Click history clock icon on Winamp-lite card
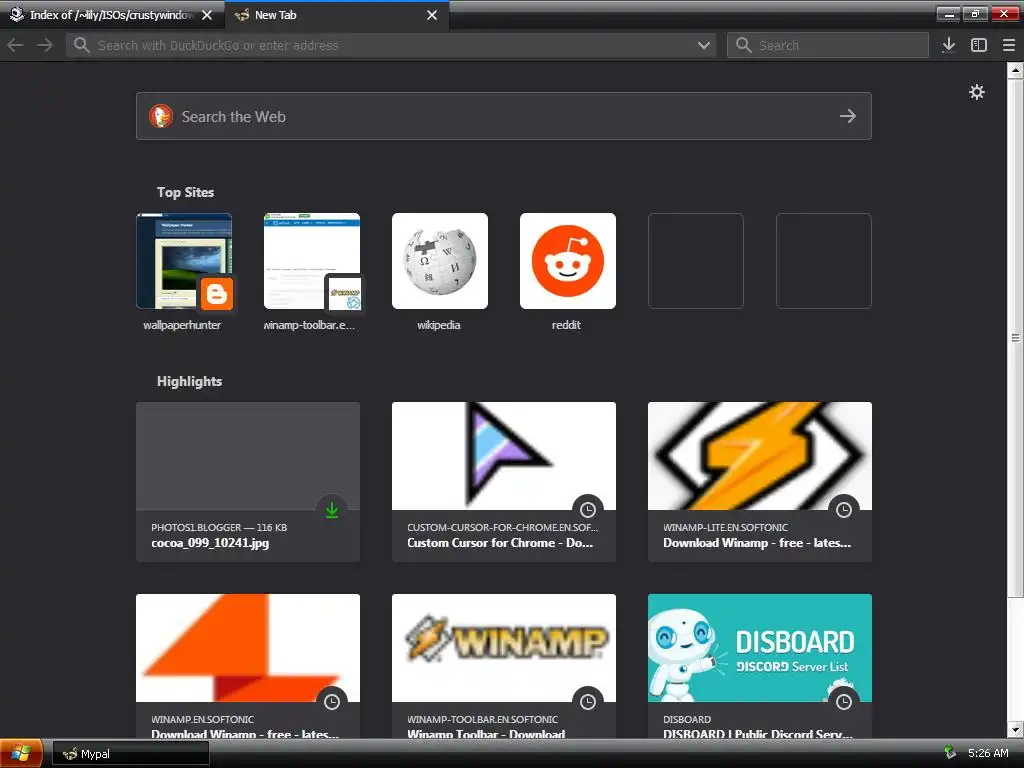1024x768 pixels. 844,510
